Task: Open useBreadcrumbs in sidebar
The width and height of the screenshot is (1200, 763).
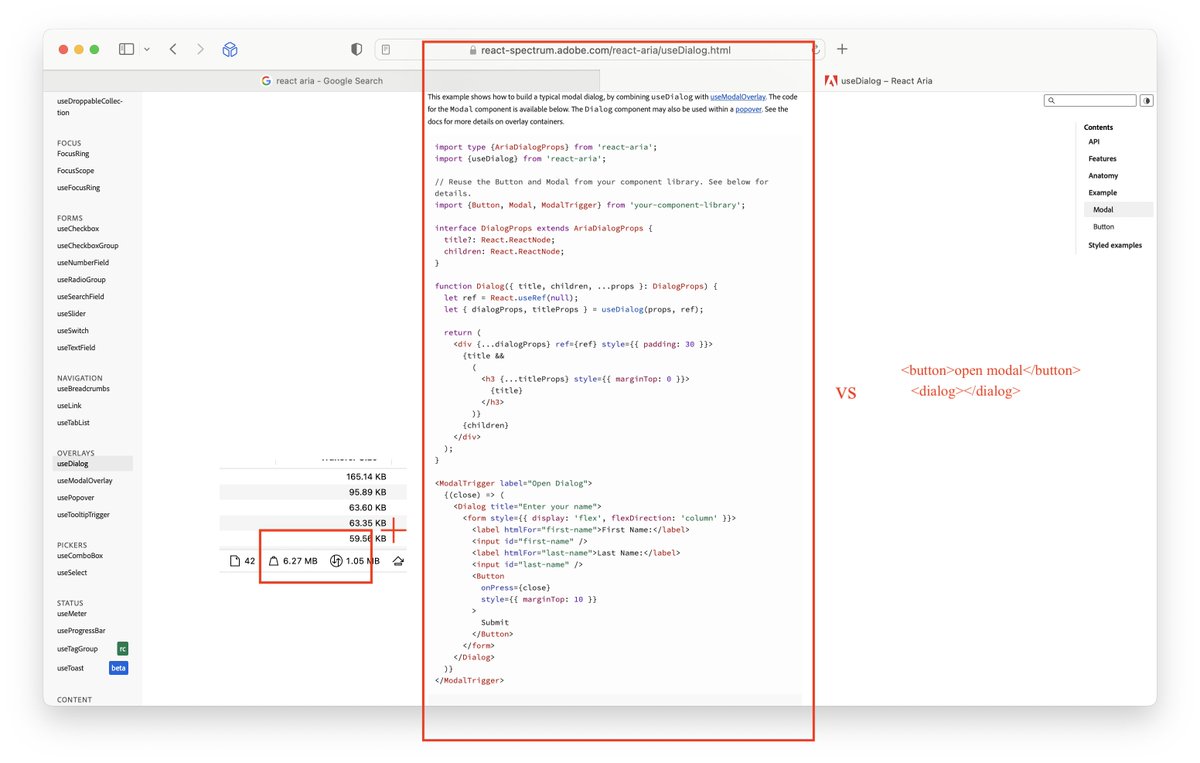Action: point(83,389)
